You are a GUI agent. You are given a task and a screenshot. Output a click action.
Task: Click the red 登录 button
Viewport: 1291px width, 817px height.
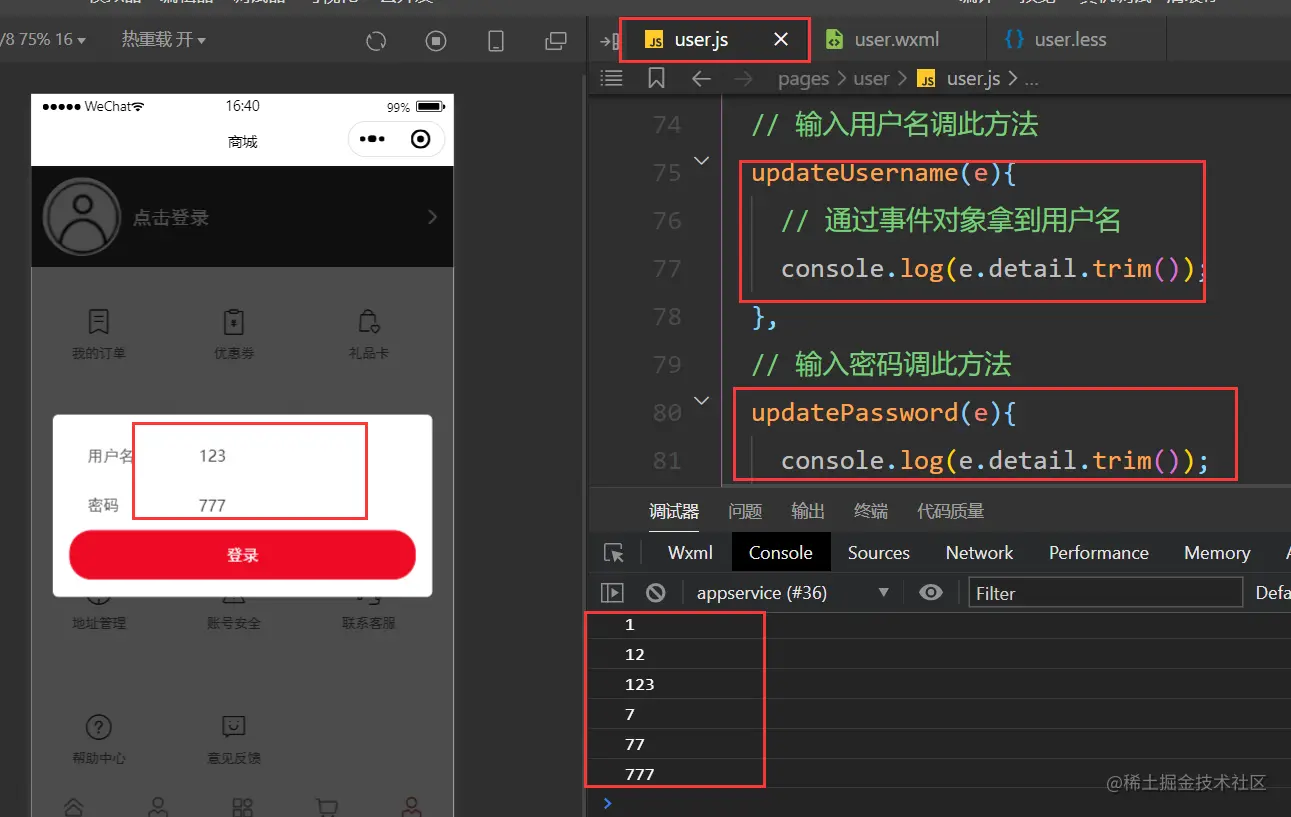tap(242, 555)
